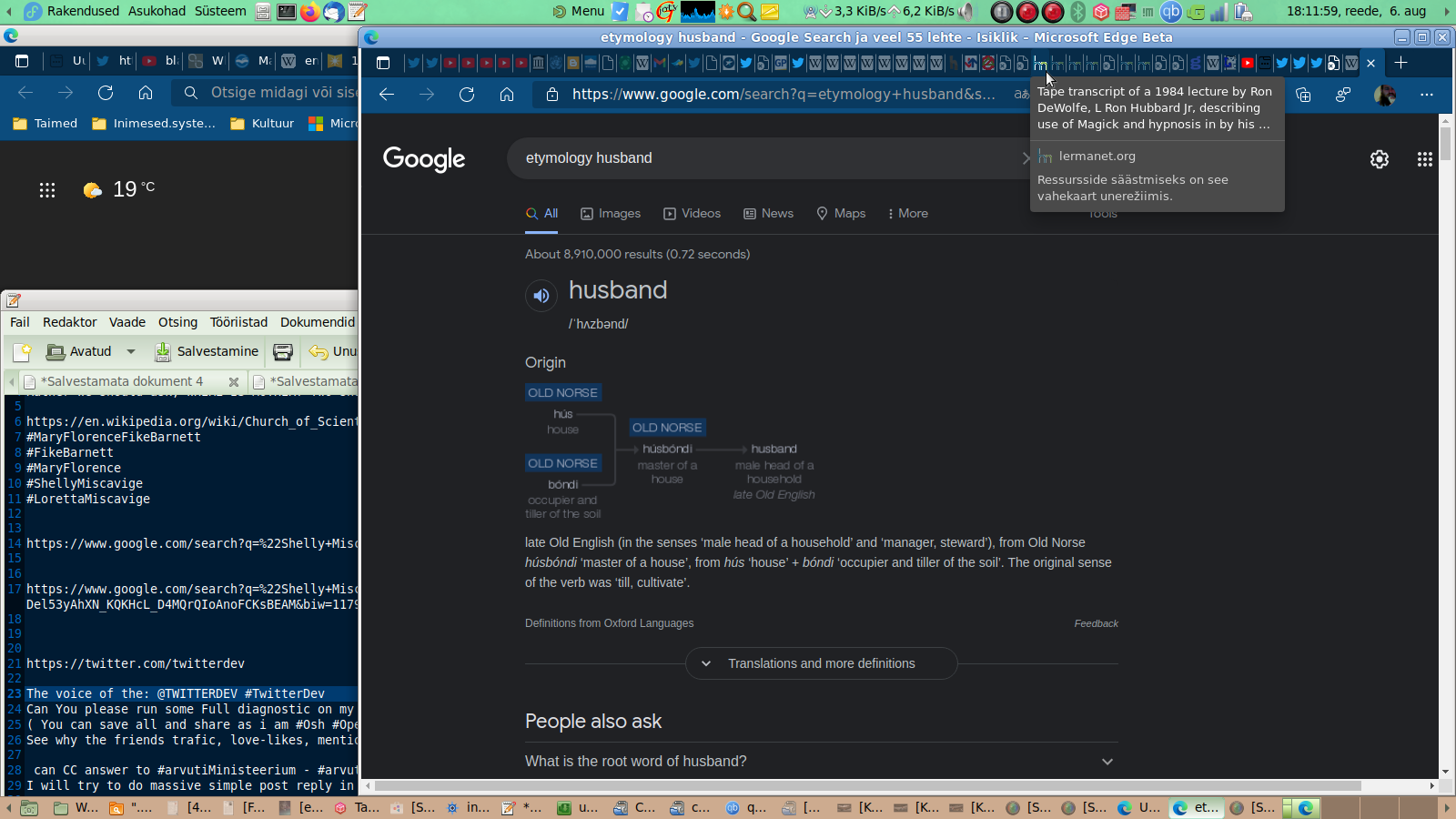Open Google settings gear
The image size is (1456, 819).
(x=1380, y=159)
